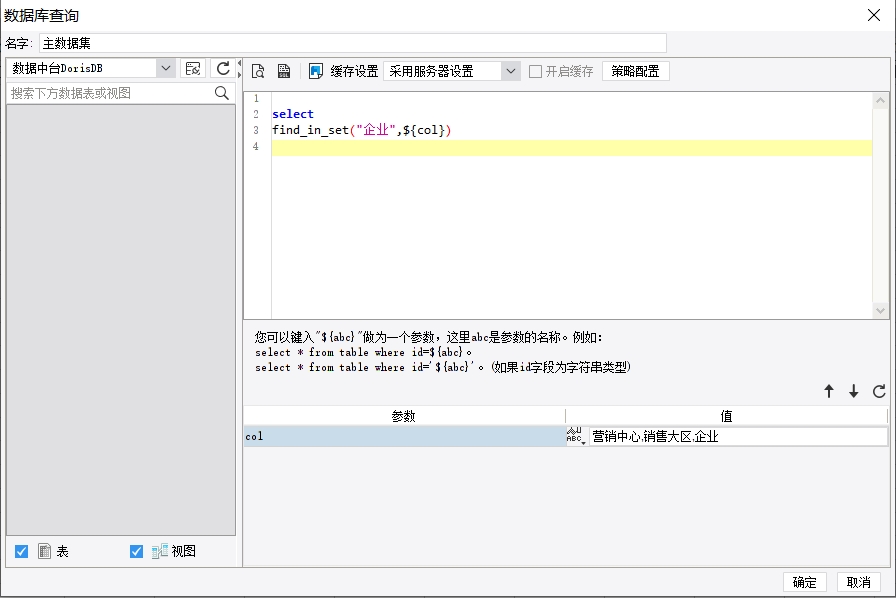The width and height of the screenshot is (896, 598).
Task: Enable the 开启缓存 checkbox
Action: [535, 71]
